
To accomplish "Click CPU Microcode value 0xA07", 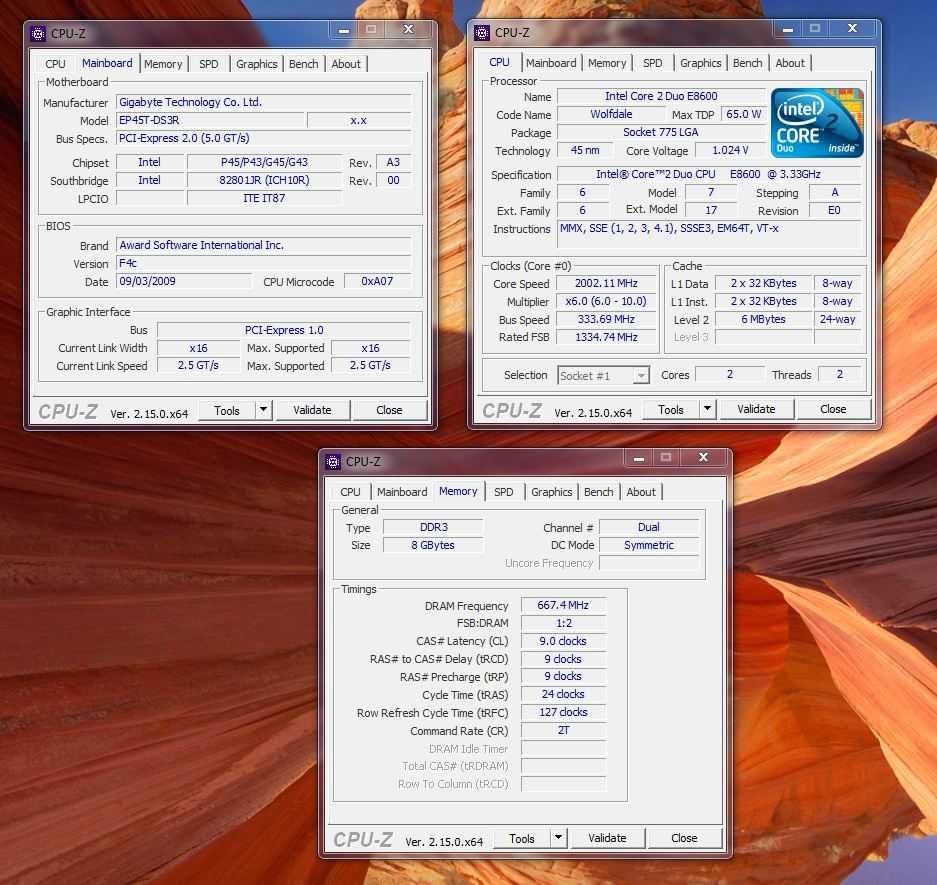I will tap(377, 281).
